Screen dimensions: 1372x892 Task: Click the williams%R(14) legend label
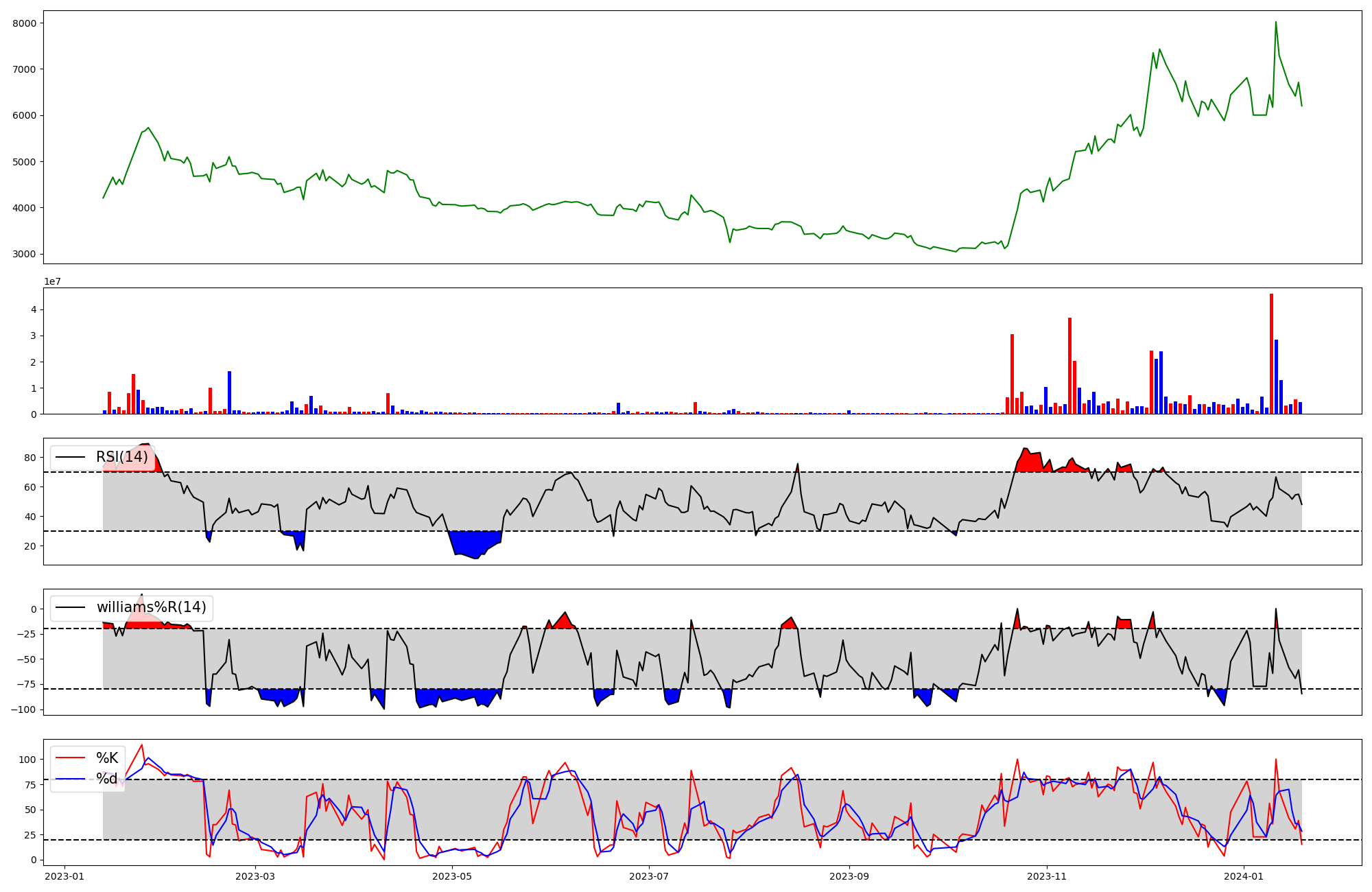pos(151,607)
